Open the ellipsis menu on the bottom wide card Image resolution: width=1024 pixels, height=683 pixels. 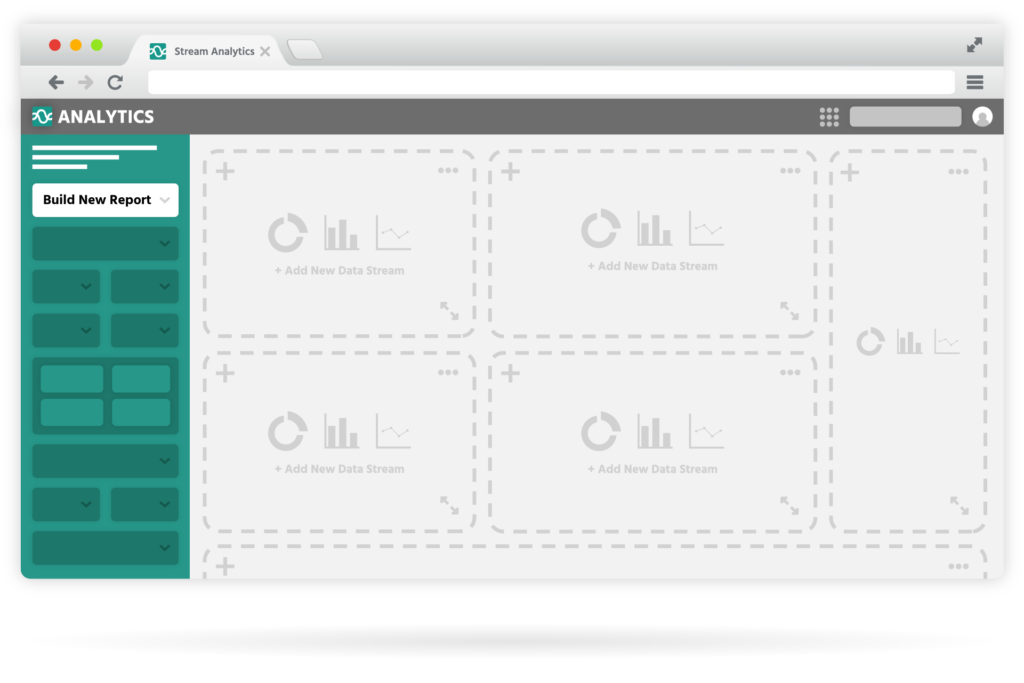[959, 566]
